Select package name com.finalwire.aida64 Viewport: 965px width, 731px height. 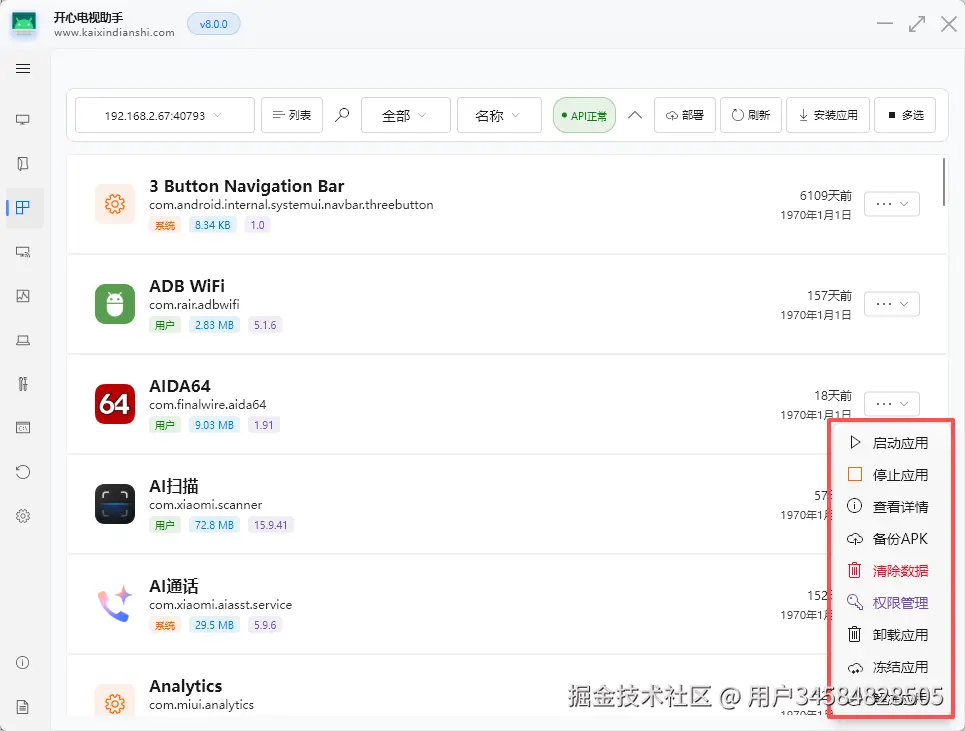pos(207,405)
